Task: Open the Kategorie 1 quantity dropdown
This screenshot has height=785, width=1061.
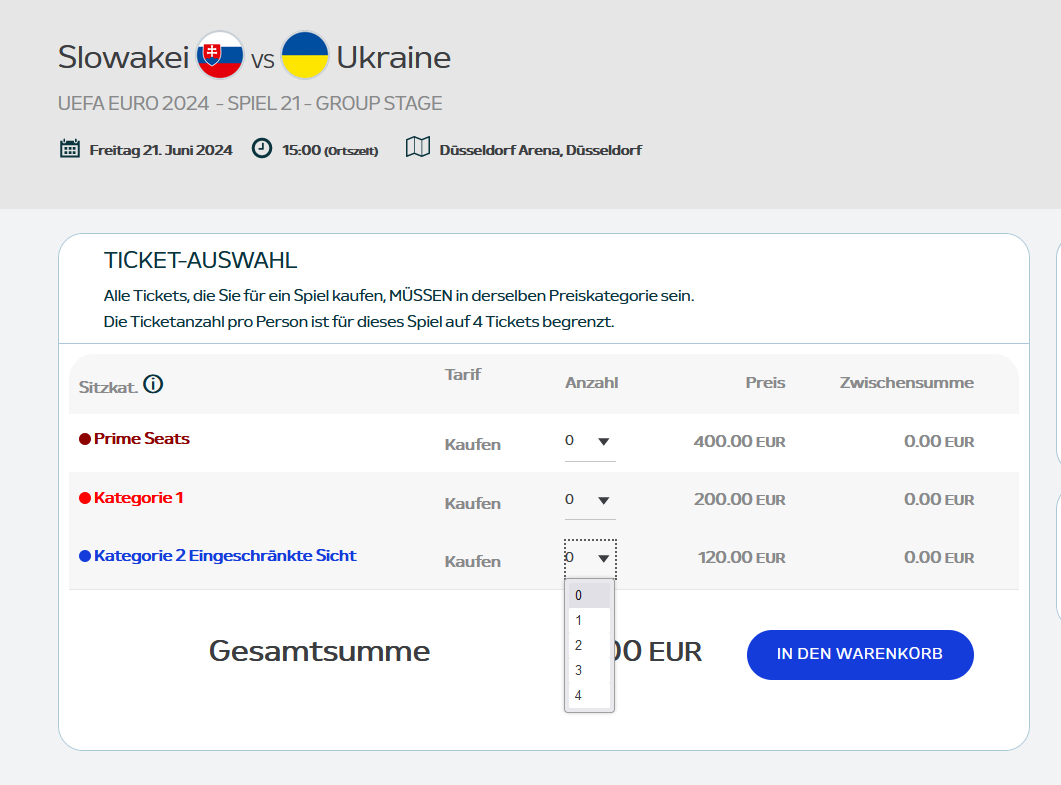Action: click(x=590, y=500)
